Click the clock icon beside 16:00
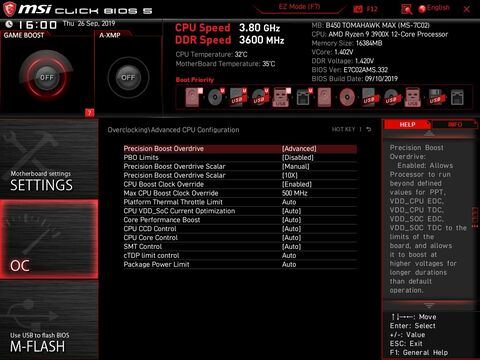The height and width of the screenshot is (360, 480). [x=9, y=24]
